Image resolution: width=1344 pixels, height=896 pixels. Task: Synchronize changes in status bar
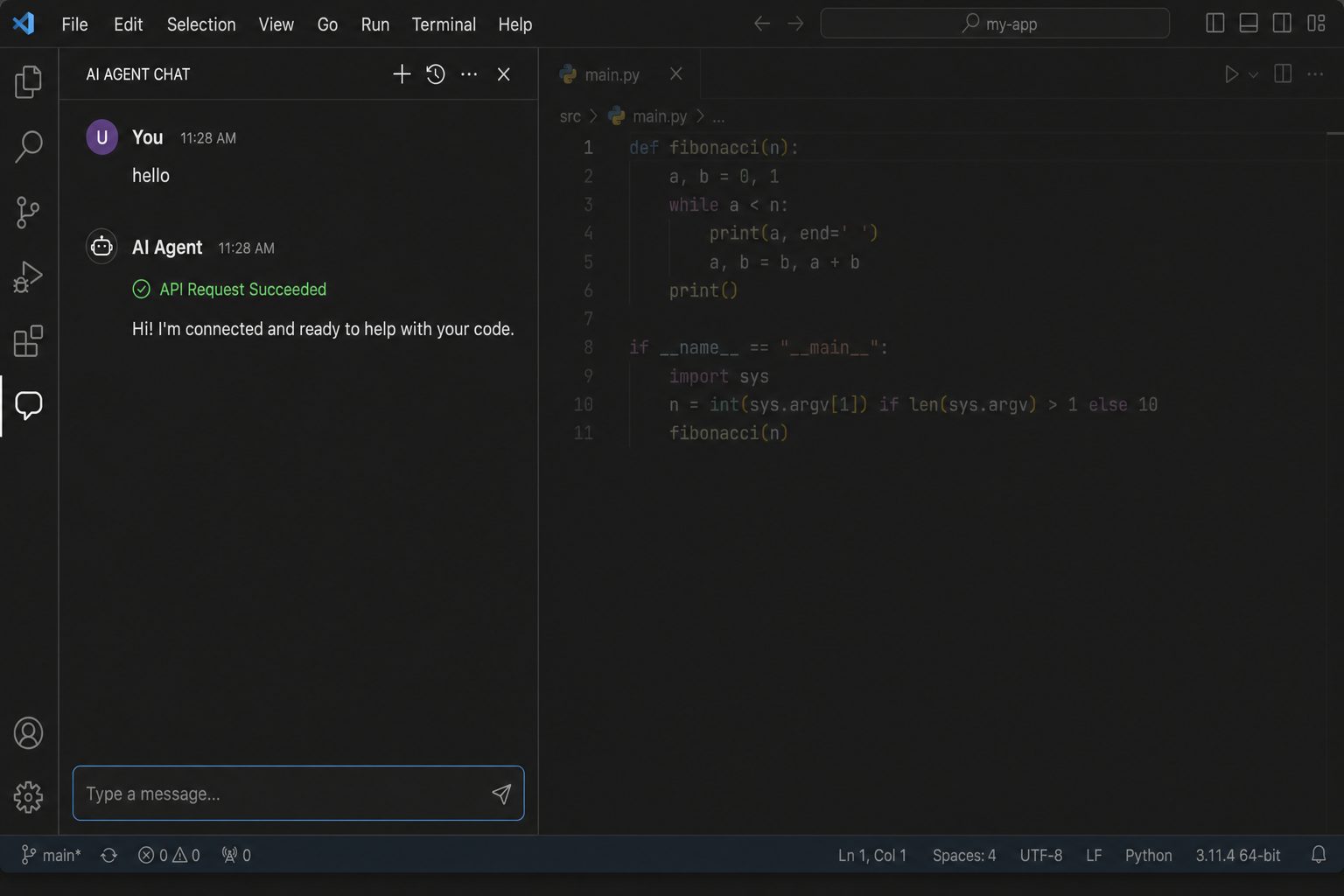(x=108, y=855)
